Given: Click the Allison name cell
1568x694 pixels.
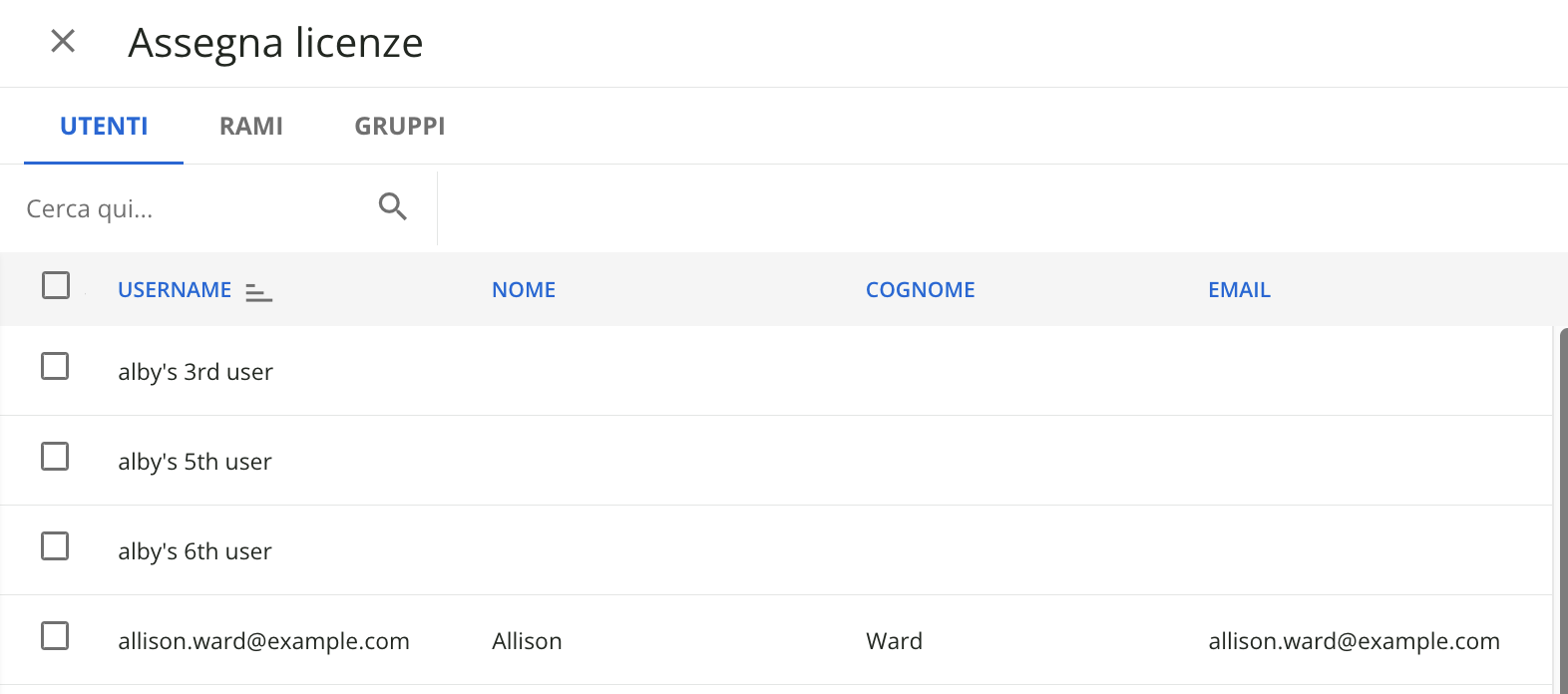Looking at the screenshot, I should point(527,641).
